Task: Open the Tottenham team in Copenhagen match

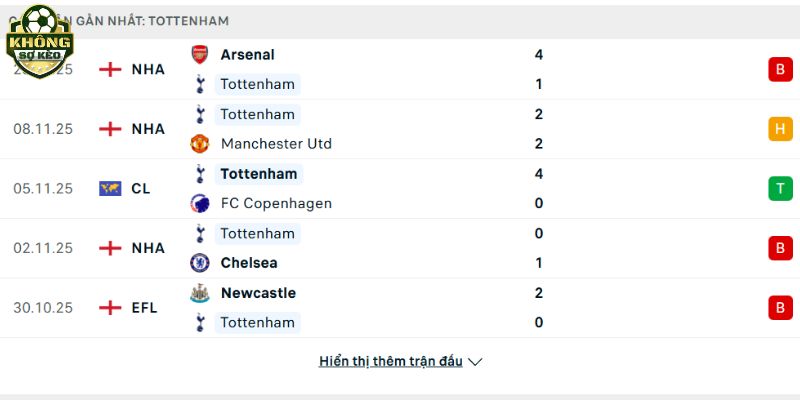Action: pos(258,174)
